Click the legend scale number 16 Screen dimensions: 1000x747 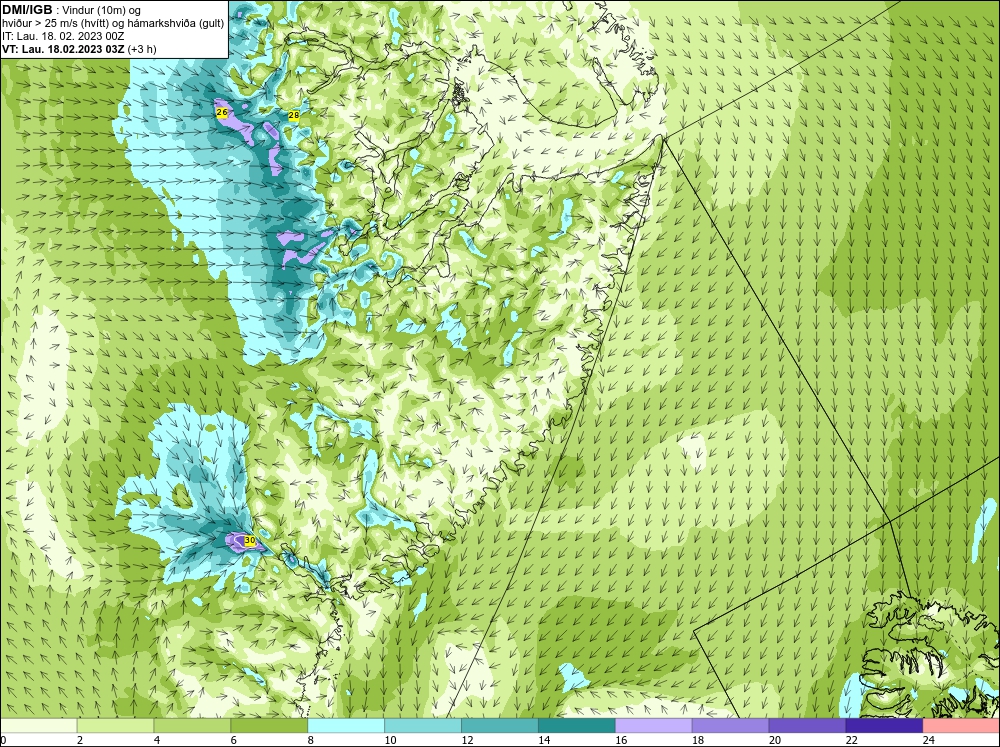click(621, 740)
